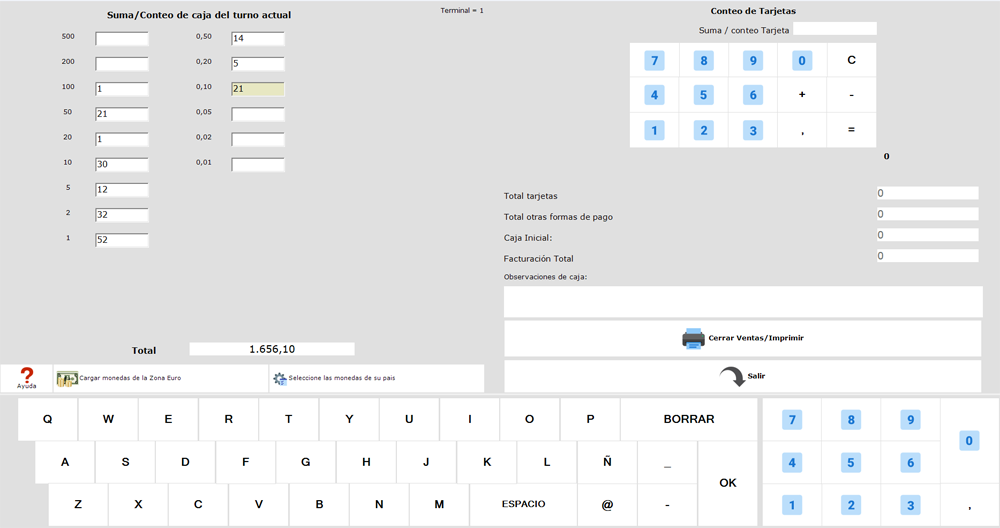Click the curved arrow Salir icon
The height and width of the screenshot is (528, 1000).
click(732, 376)
